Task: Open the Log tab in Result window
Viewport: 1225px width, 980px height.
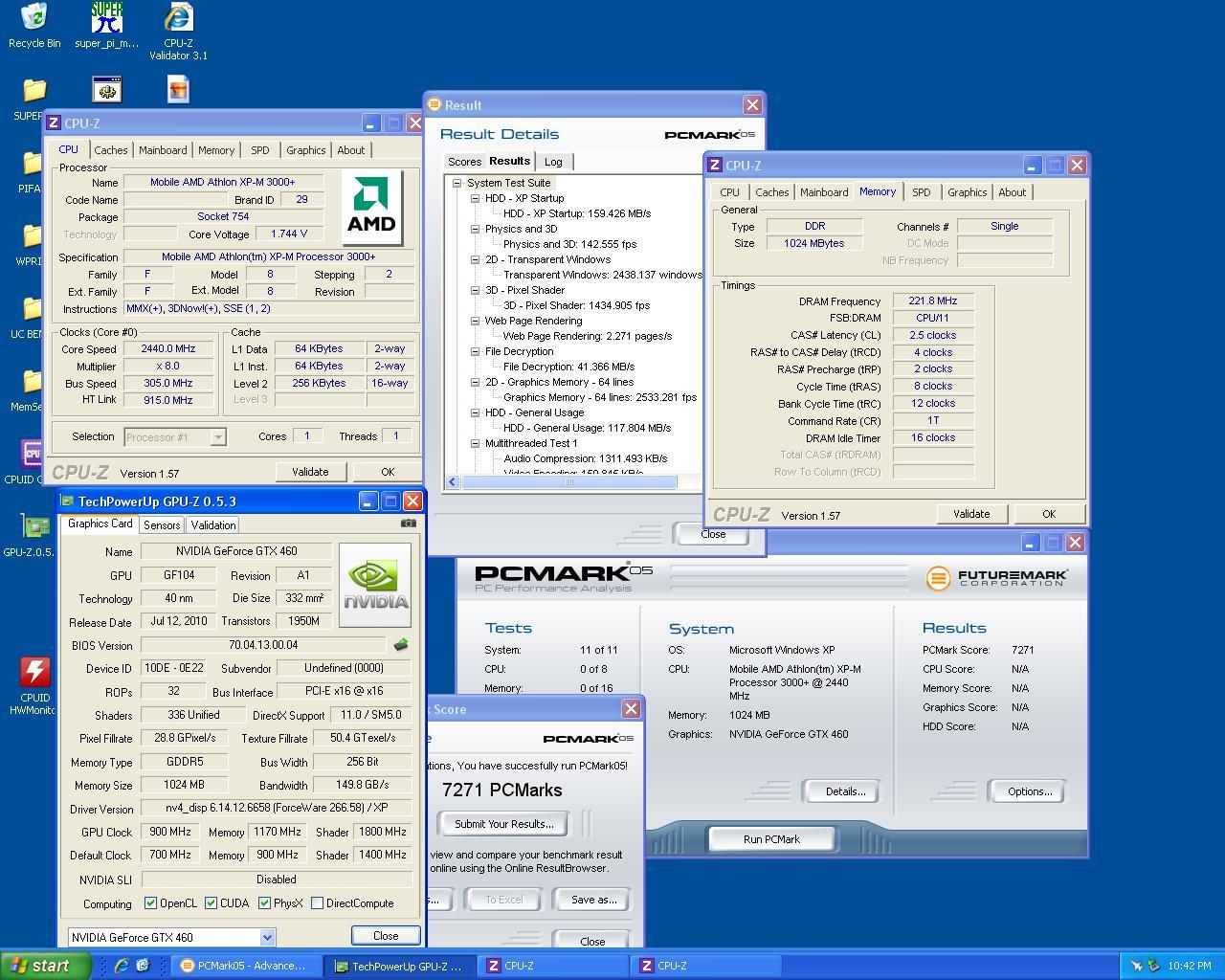Action: (553, 162)
